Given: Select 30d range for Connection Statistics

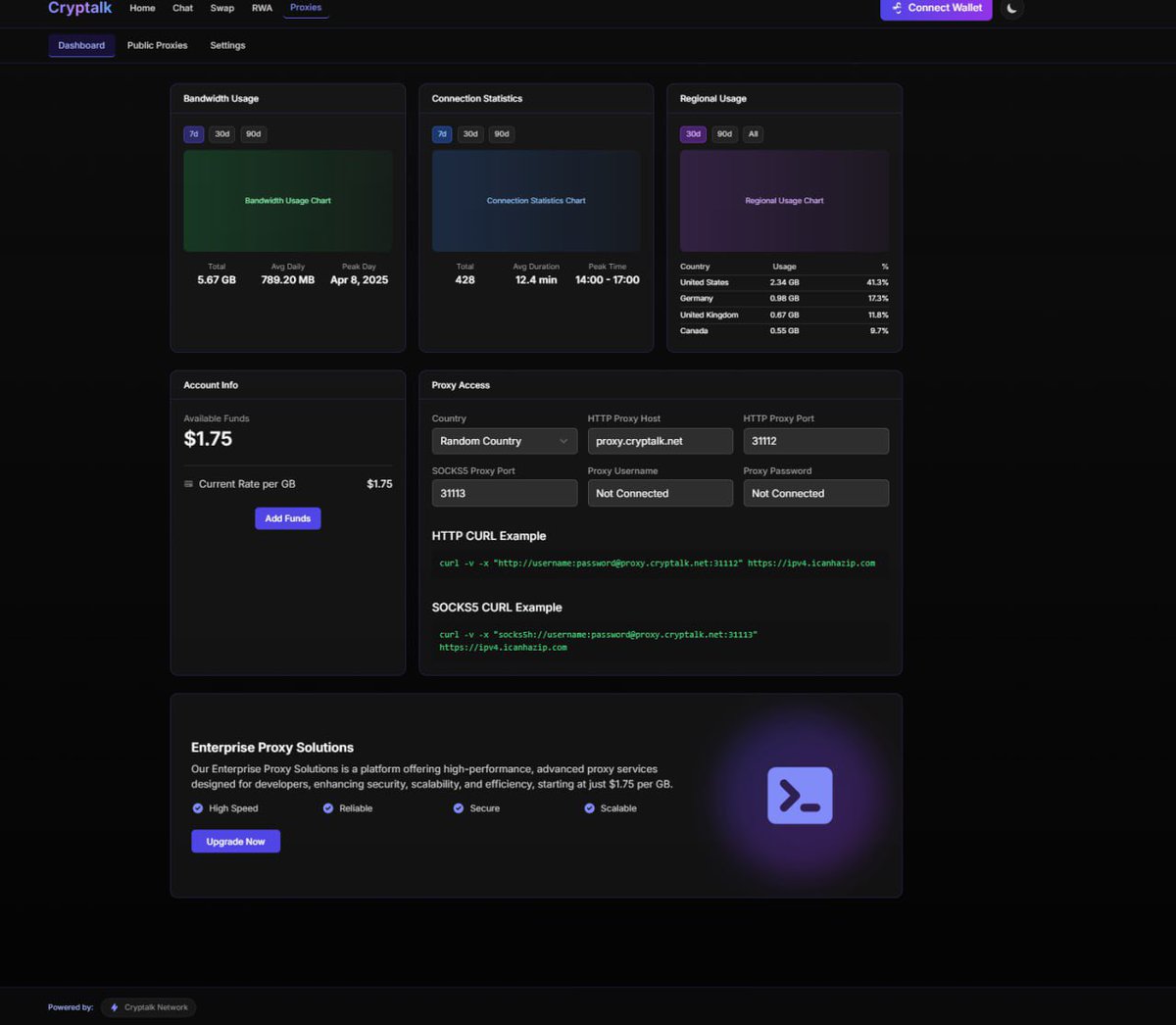Looking at the screenshot, I should (470, 134).
